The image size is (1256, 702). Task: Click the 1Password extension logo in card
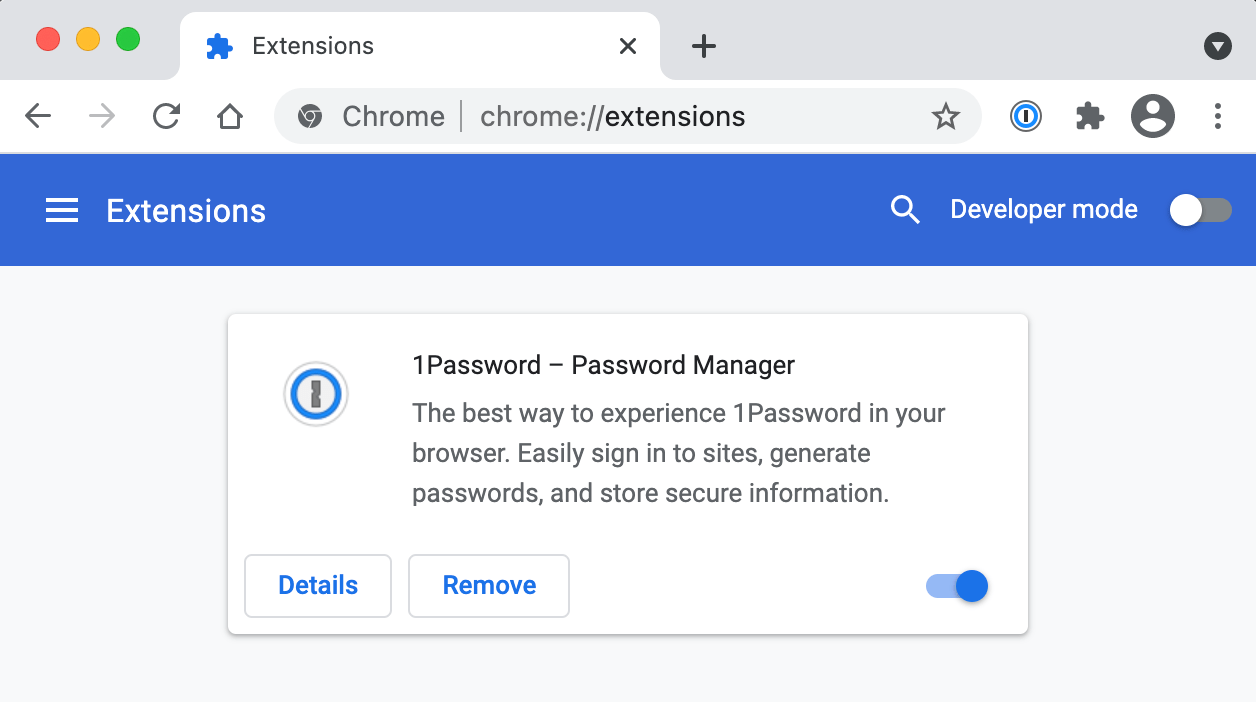tap(316, 395)
